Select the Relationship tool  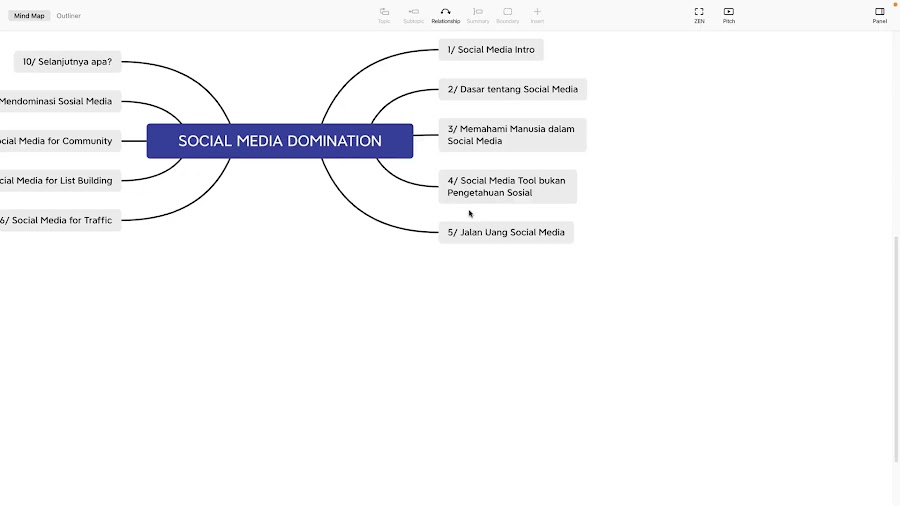pyautogui.click(x=445, y=15)
